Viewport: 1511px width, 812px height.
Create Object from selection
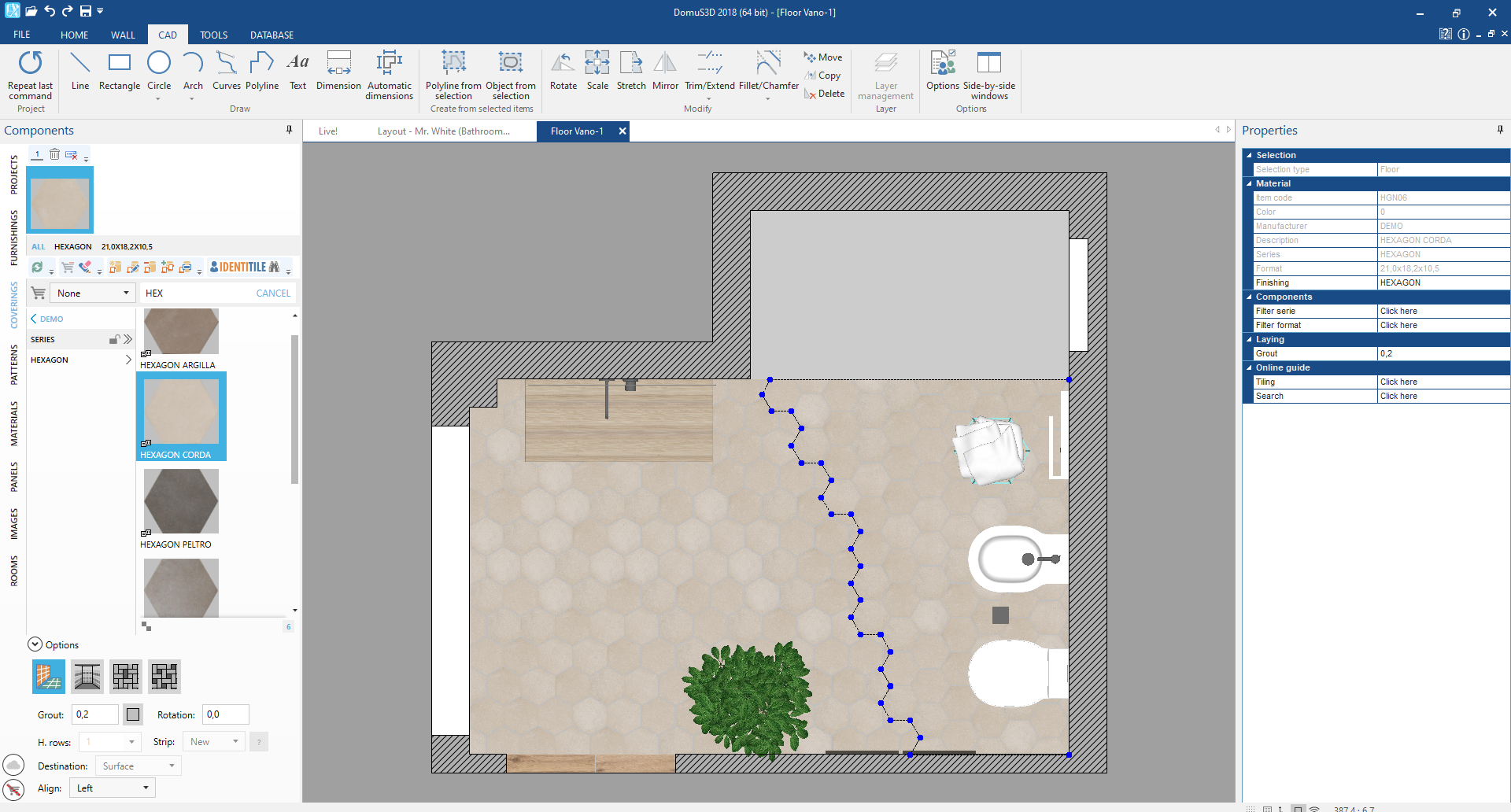[x=511, y=76]
